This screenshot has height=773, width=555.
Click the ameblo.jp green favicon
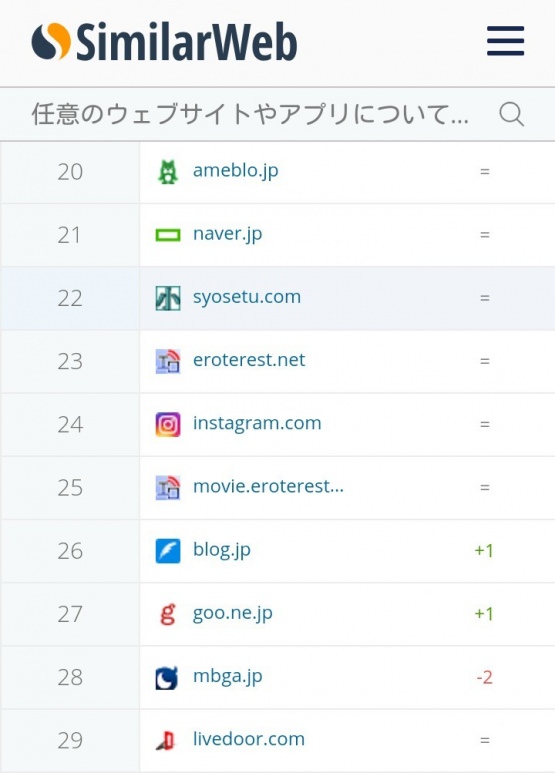[168, 172]
